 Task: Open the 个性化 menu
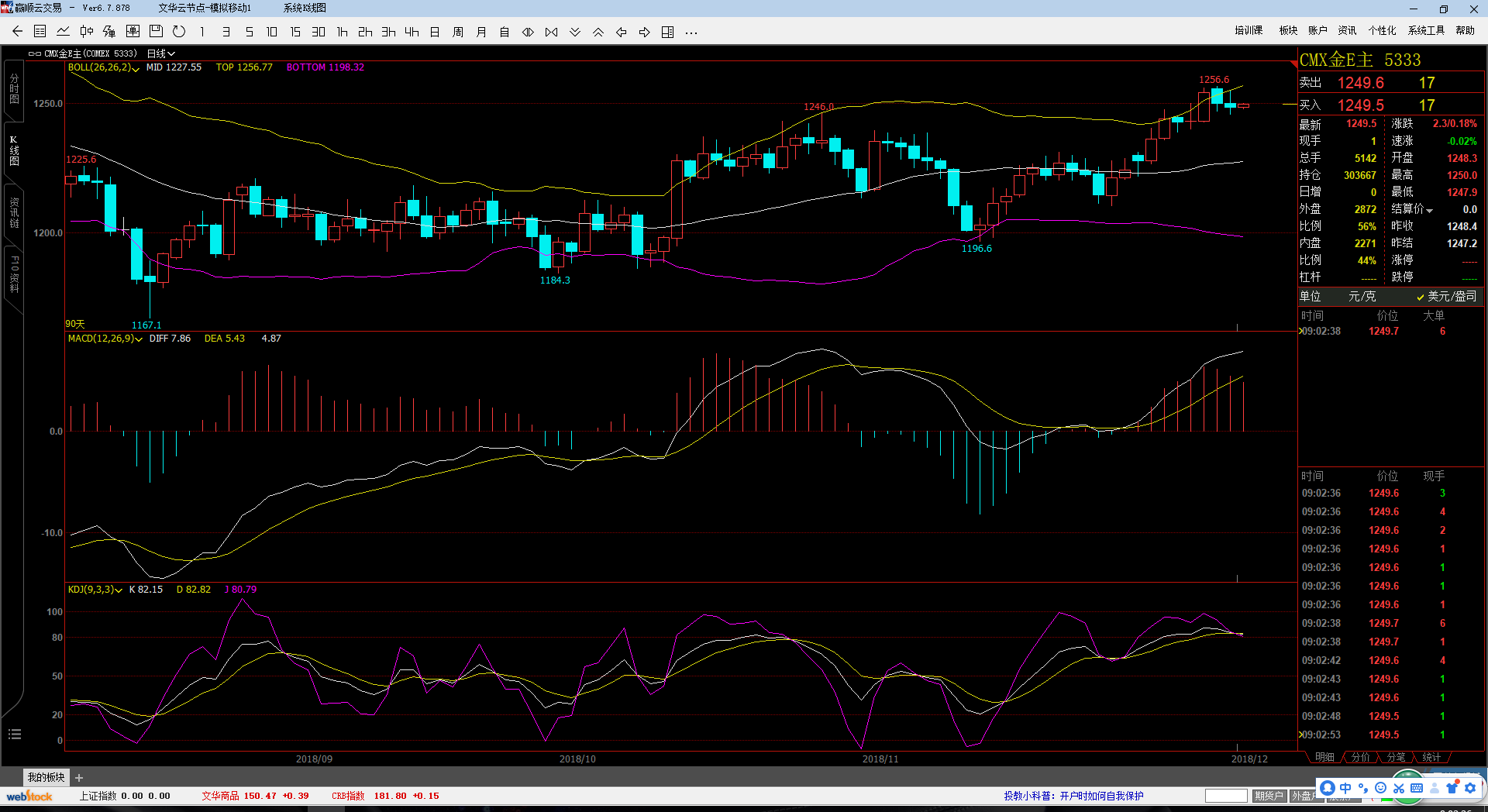point(1382,30)
